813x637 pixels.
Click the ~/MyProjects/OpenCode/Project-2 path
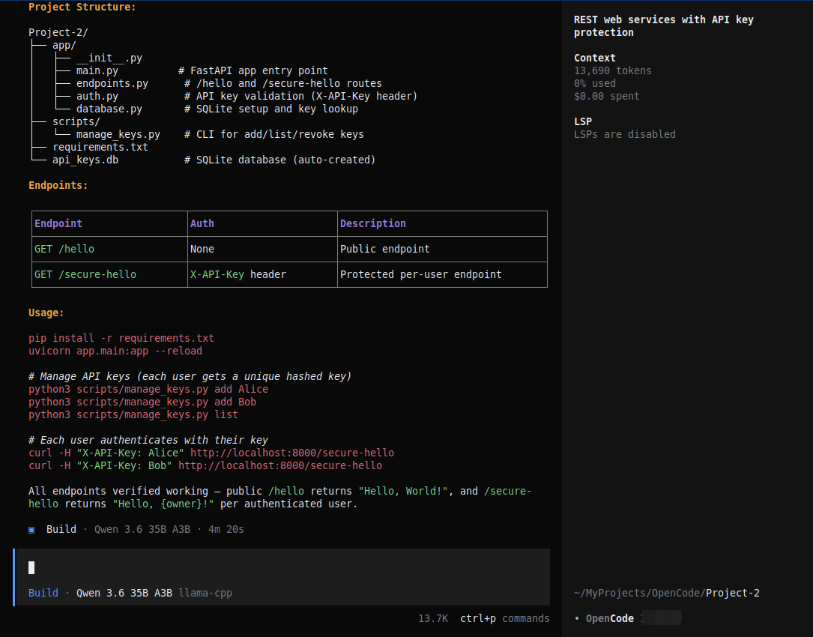pos(667,593)
